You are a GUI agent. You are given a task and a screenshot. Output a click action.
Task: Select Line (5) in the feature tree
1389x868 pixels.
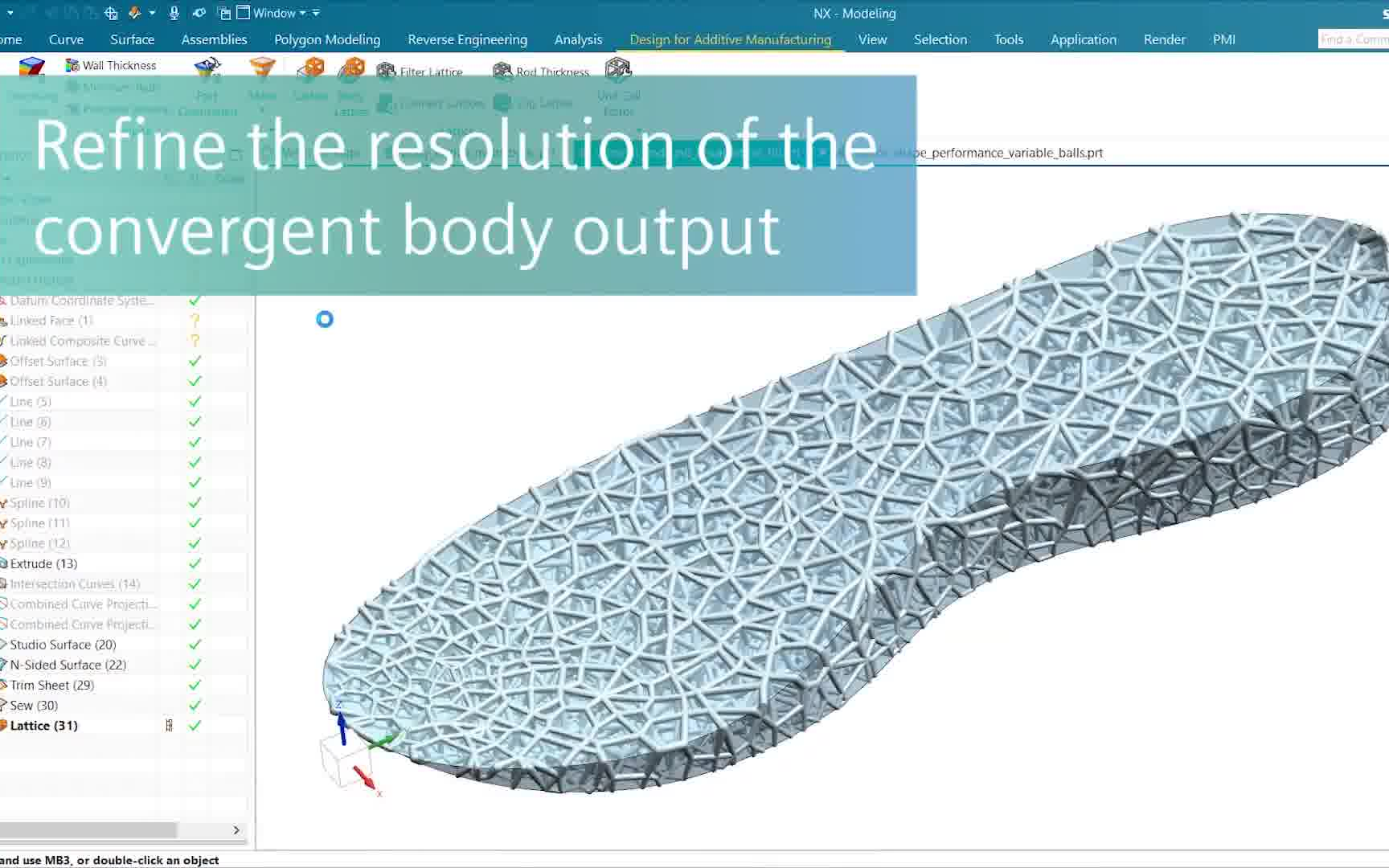pos(31,401)
